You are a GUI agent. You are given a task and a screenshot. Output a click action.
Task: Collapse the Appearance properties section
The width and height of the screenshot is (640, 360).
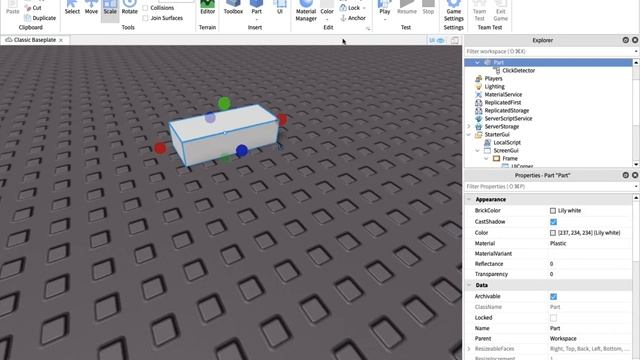469,199
